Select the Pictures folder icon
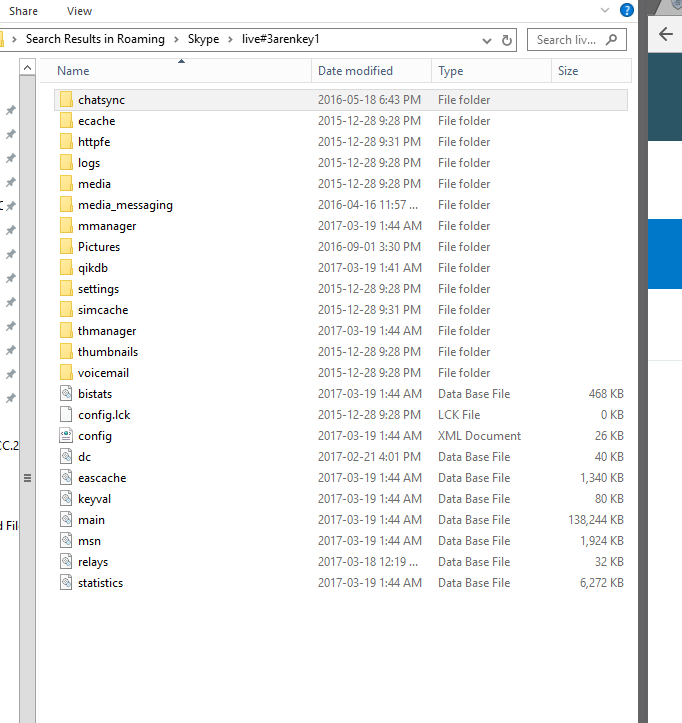Viewport: 682px width, 723px height. coord(66,247)
